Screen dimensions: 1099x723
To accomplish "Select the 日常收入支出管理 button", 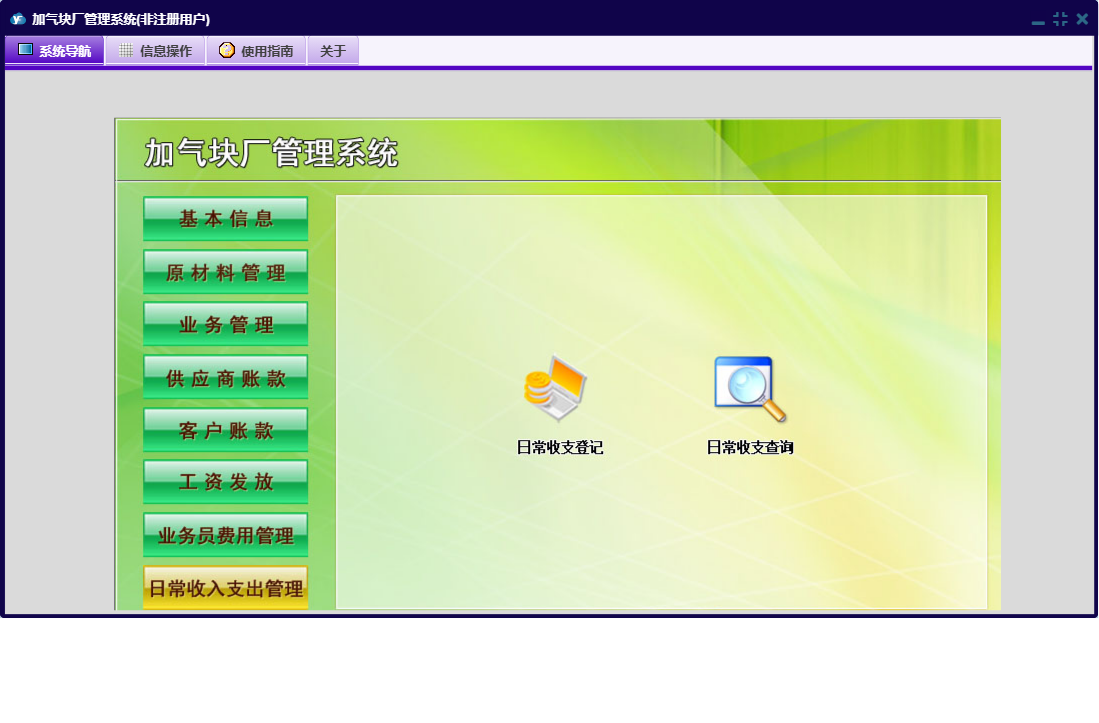I will [226, 588].
